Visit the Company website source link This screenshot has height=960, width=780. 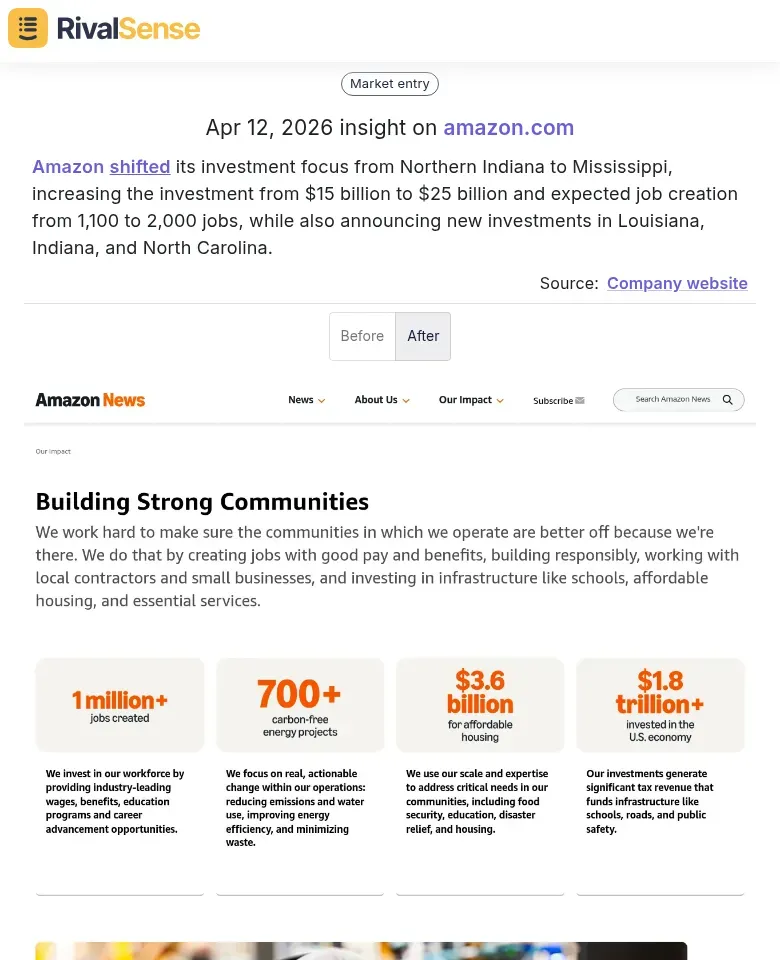(x=677, y=283)
